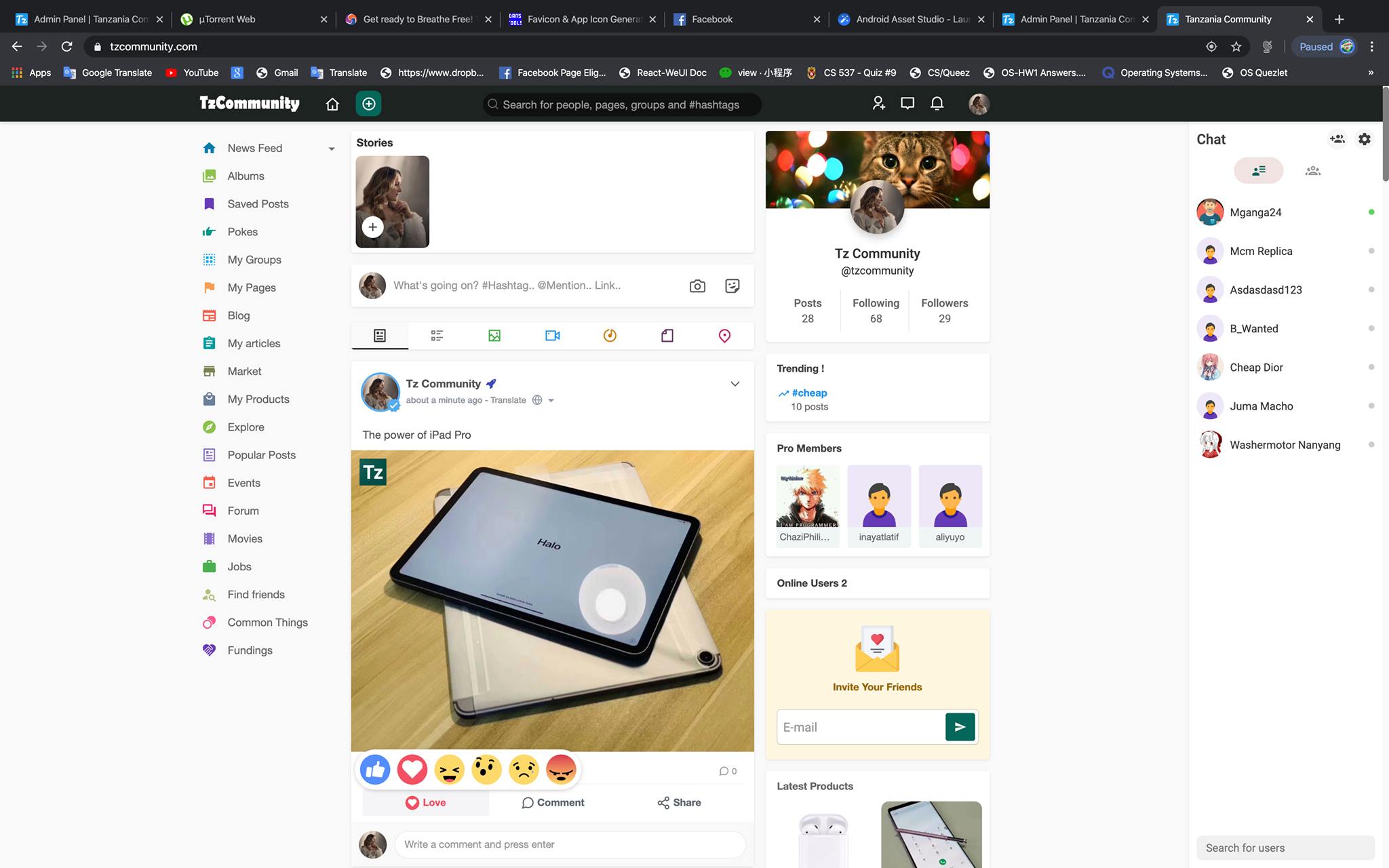This screenshot has height=868, width=1389.
Task: Show more bookmarks with the overflow chevron
Action: (1371, 73)
